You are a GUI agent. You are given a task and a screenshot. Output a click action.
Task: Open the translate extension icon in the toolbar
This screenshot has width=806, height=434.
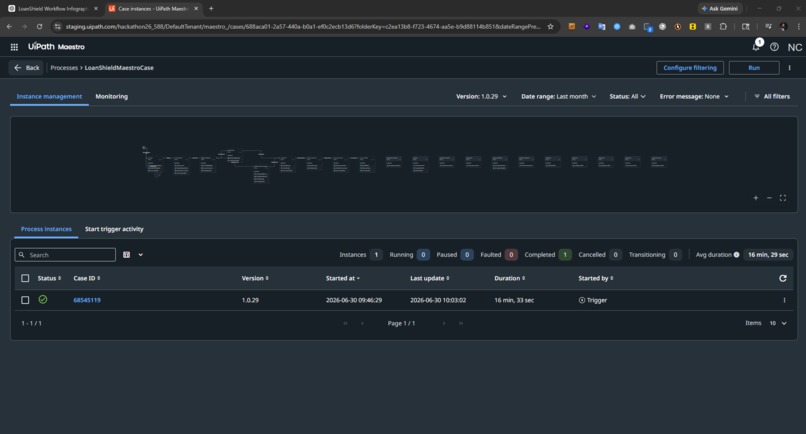(601, 26)
